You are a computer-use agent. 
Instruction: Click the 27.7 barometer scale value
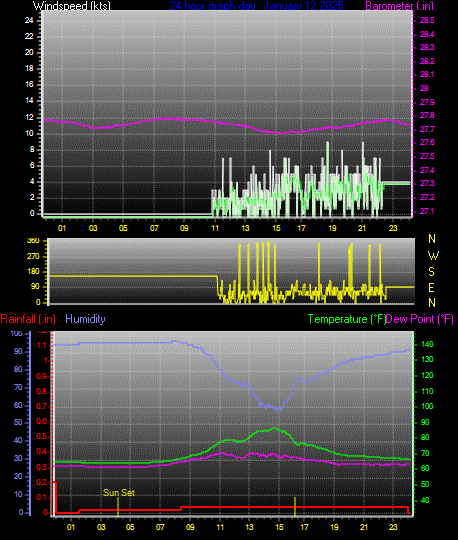point(427,129)
